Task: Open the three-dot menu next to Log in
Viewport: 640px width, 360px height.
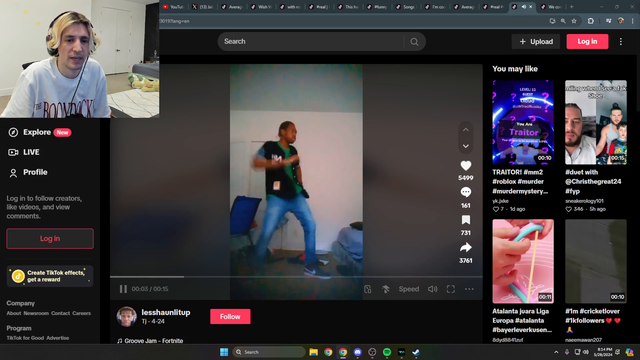Action: 621,42
